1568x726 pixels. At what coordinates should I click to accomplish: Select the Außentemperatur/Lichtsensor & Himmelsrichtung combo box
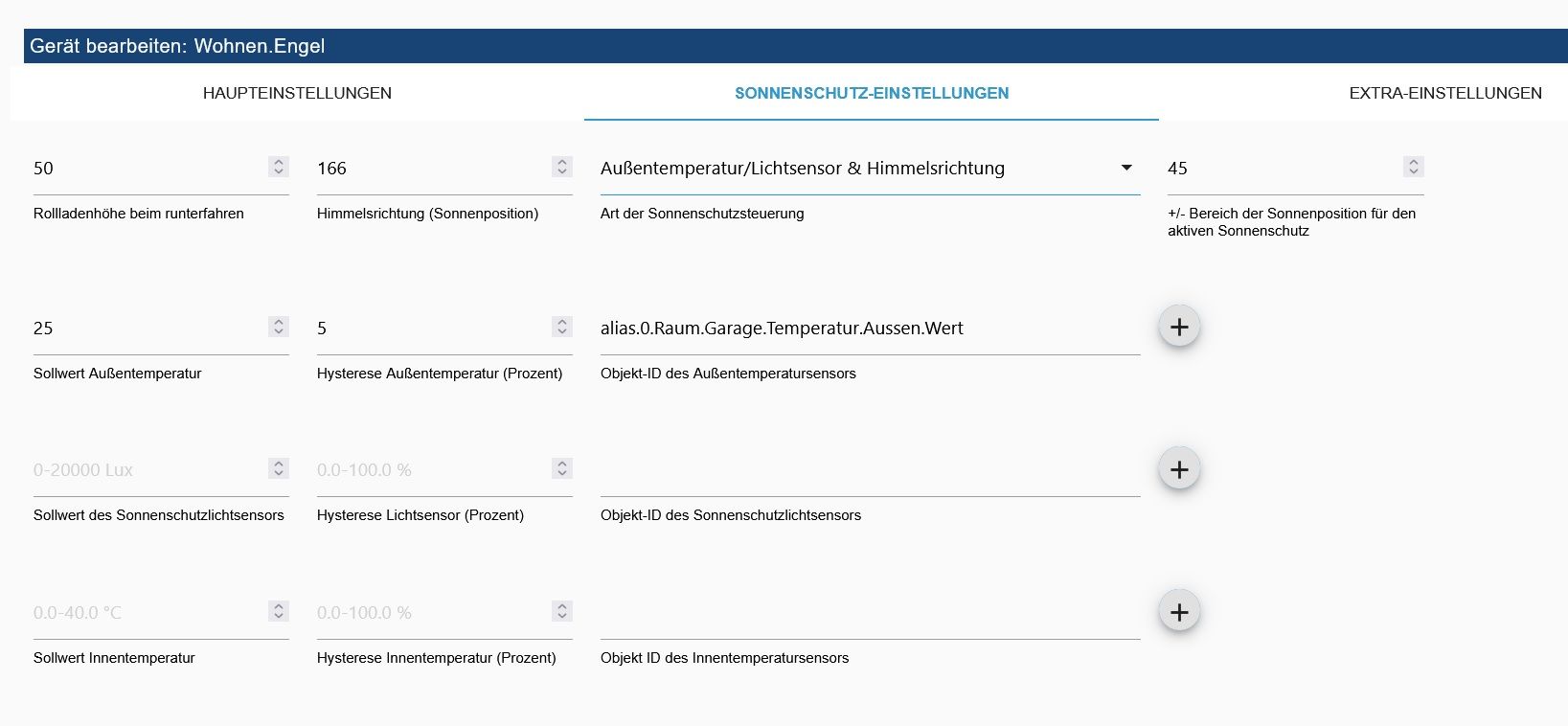coord(870,169)
